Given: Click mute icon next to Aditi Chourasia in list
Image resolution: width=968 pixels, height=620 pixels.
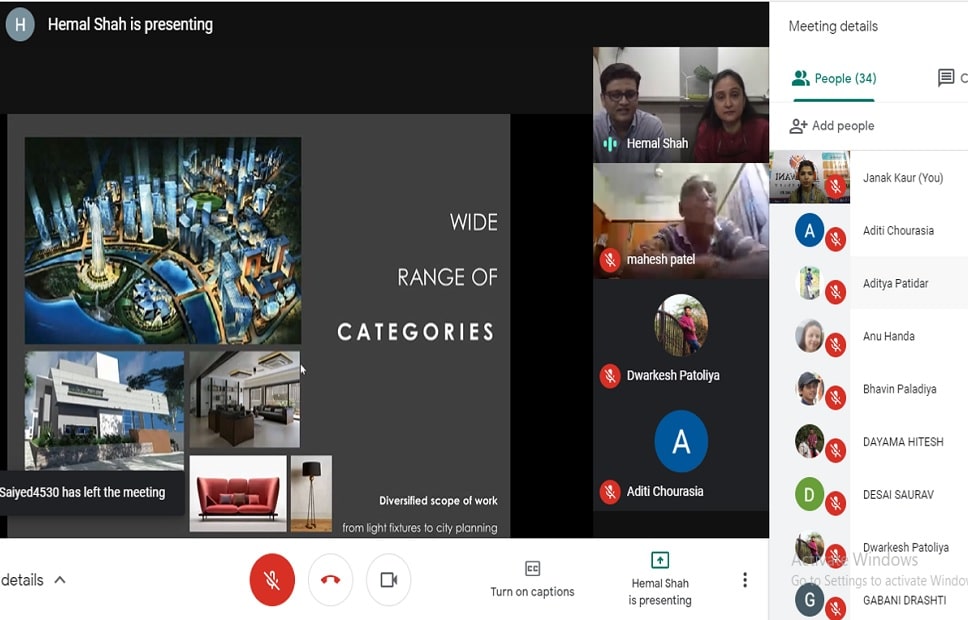Looking at the screenshot, I should [x=835, y=239].
